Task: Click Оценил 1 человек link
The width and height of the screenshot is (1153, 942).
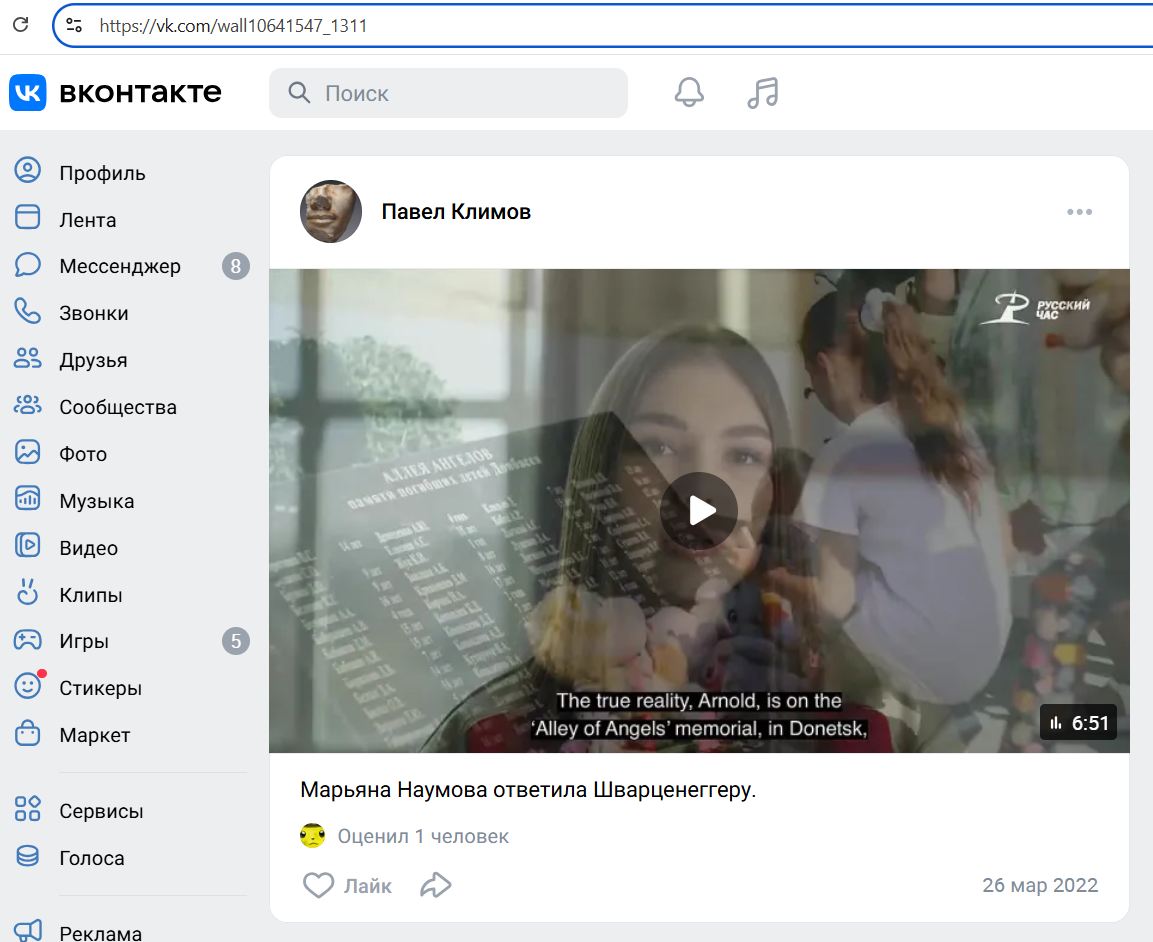Action: tap(422, 836)
